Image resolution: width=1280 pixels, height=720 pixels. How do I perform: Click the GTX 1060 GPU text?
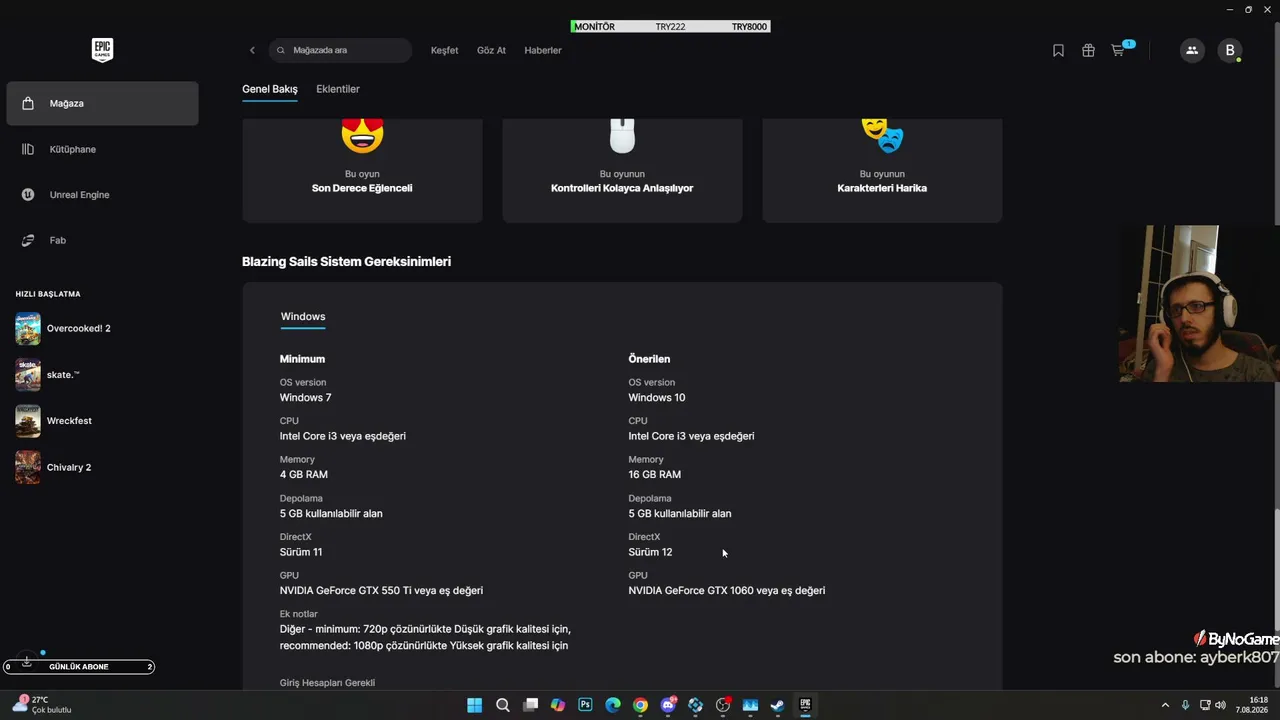coord(727,591)
